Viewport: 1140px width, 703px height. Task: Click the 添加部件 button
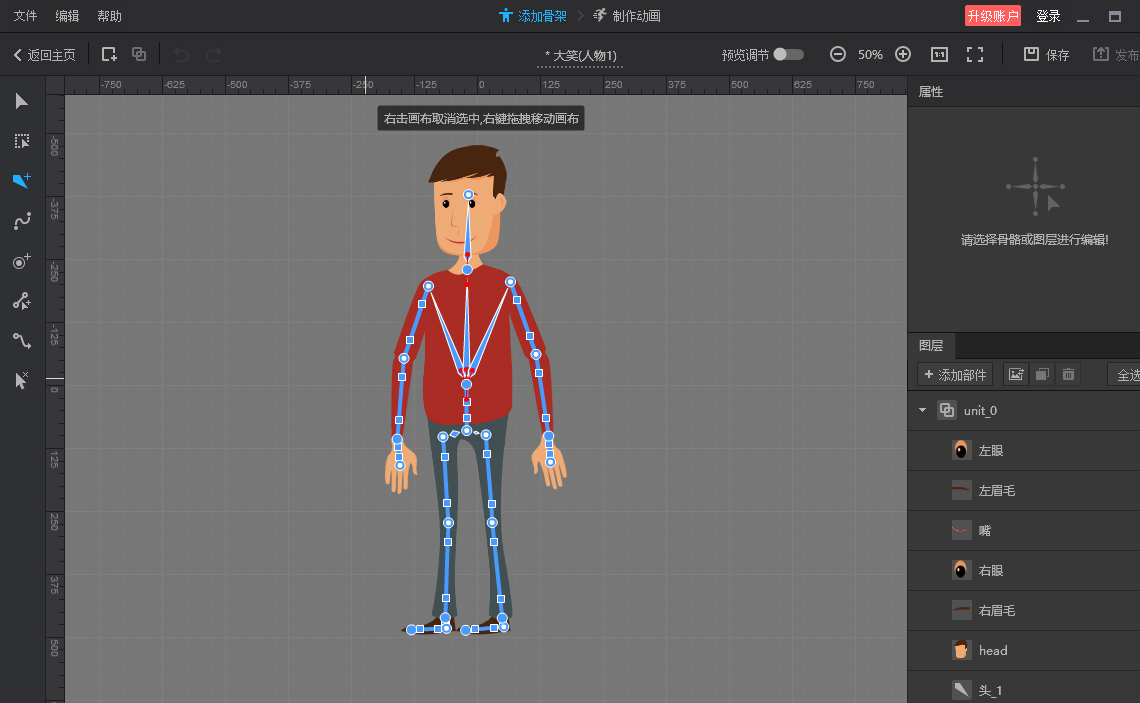pyautogui.click(x=955, y=374)
